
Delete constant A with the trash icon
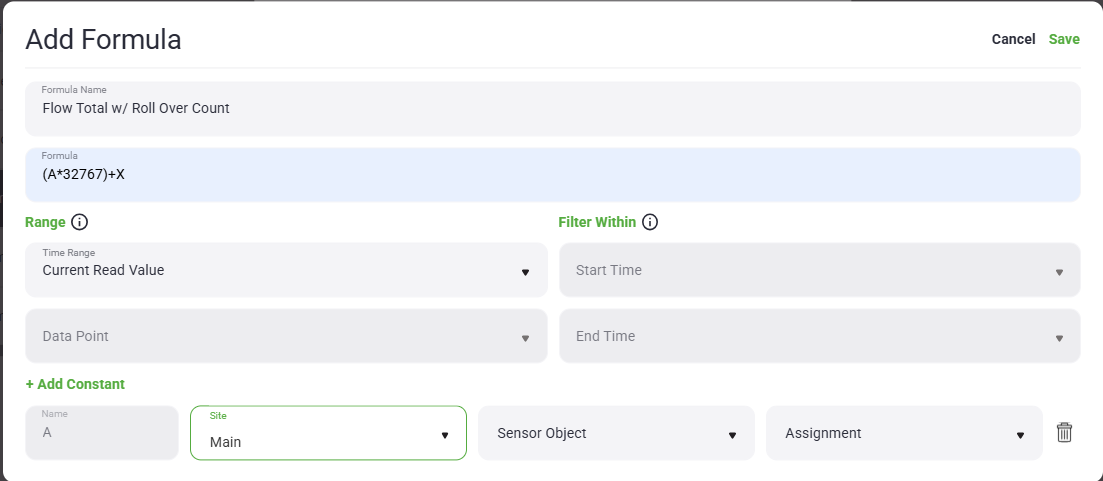(x=1064, y=432)
